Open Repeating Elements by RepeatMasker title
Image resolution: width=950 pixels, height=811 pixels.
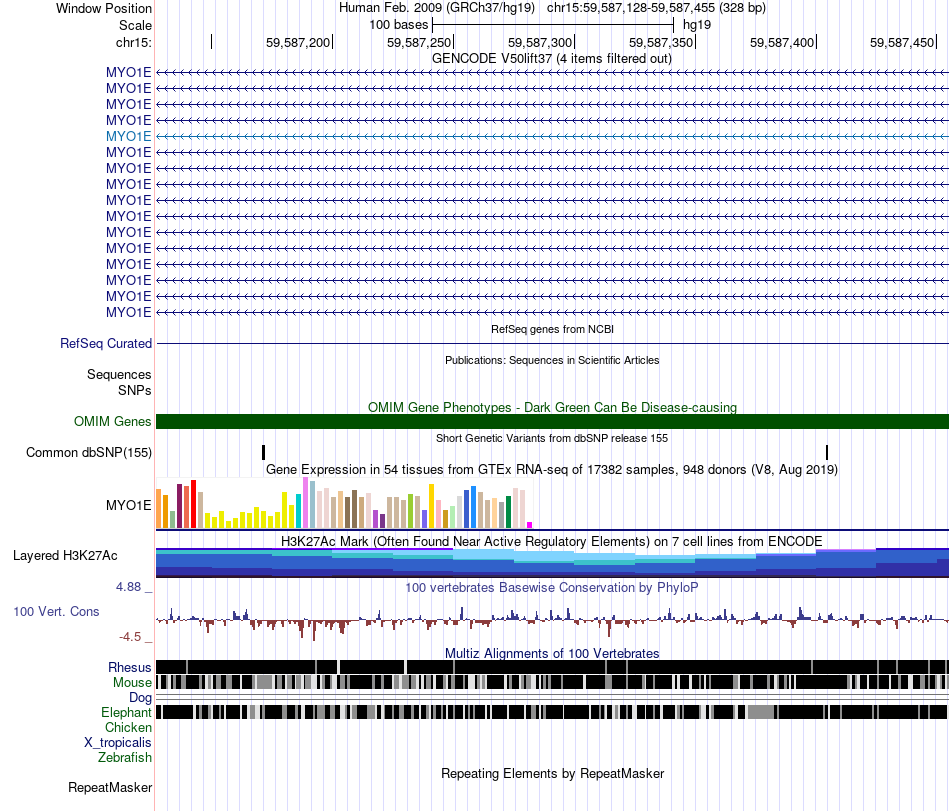click(x=552, y=773)
